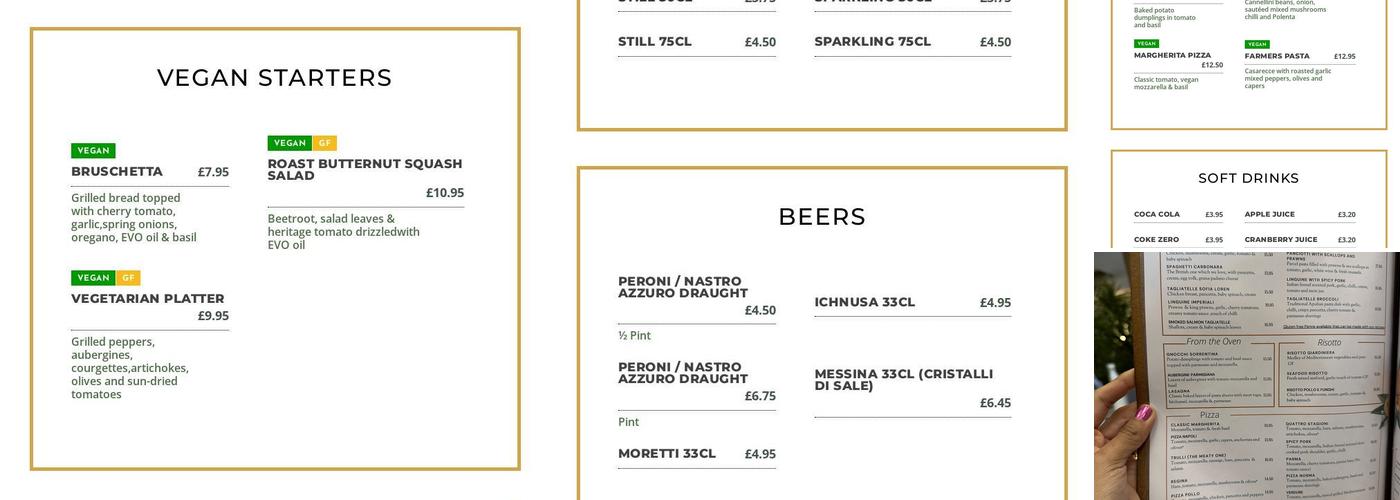The height and width of the screenshot is (500, 1400).
Task: Click the VEGAN badge above Margherita Pizza
Action: (x=1146, y=43)
